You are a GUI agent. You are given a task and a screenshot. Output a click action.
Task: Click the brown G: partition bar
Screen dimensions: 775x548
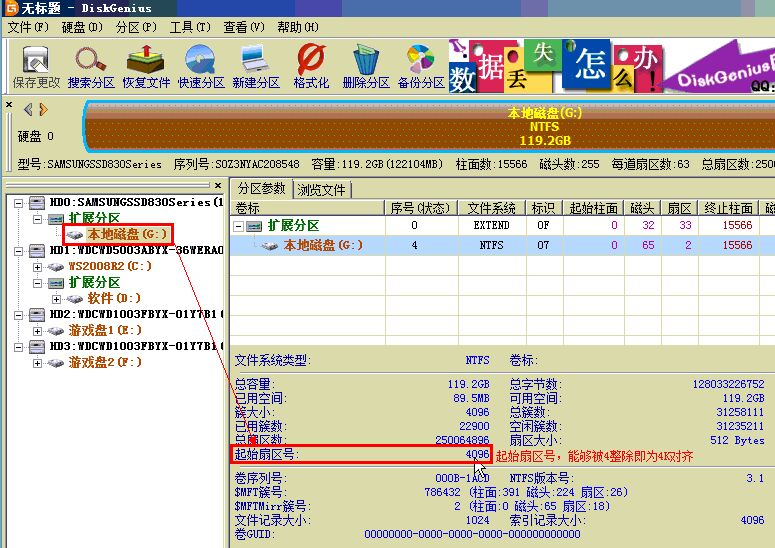pyautogui.click(x=429, y=126)
